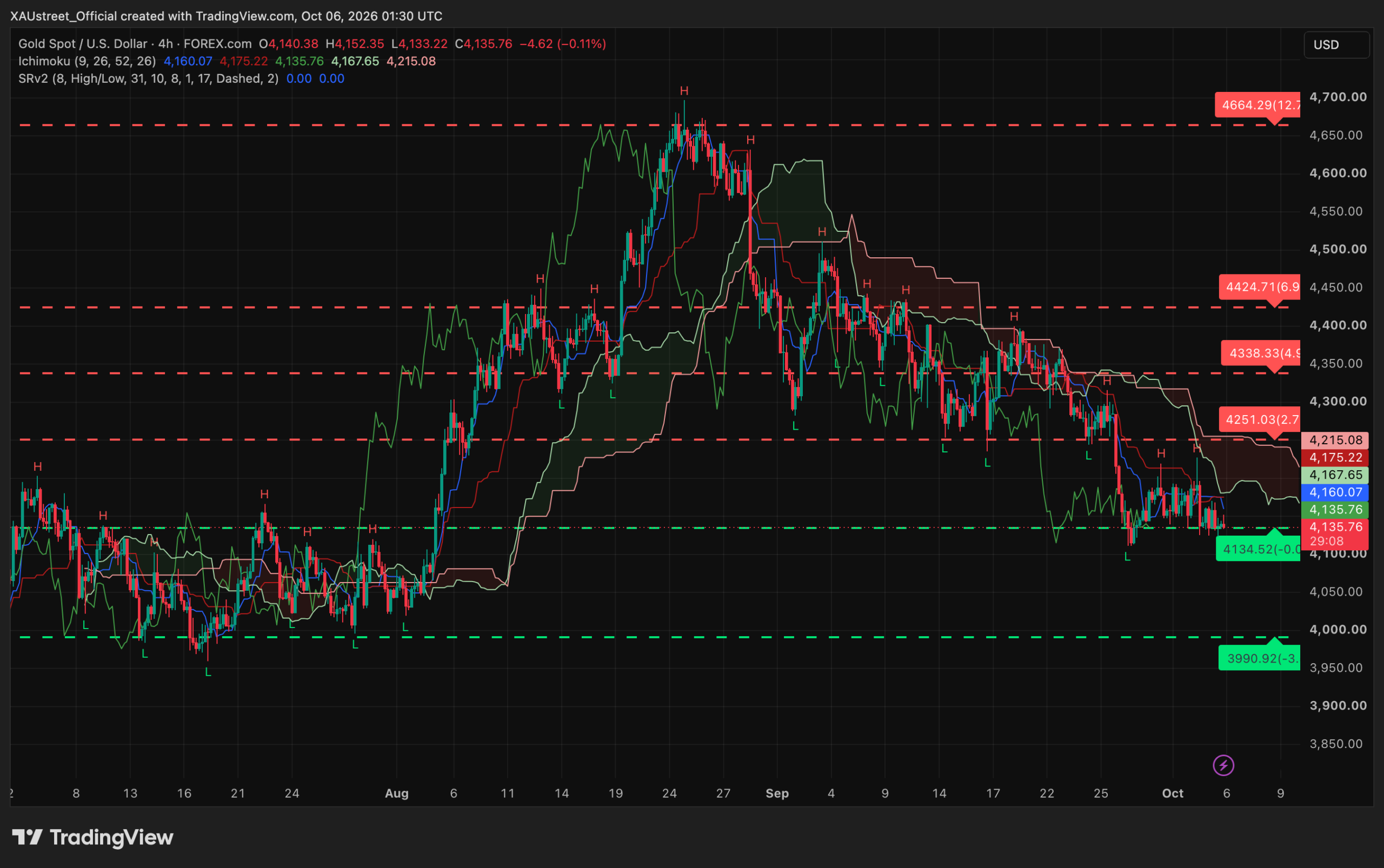Click the blue 4,160.07 price scale tag
The image size is (1384, 868).
tap(1335, 492)
